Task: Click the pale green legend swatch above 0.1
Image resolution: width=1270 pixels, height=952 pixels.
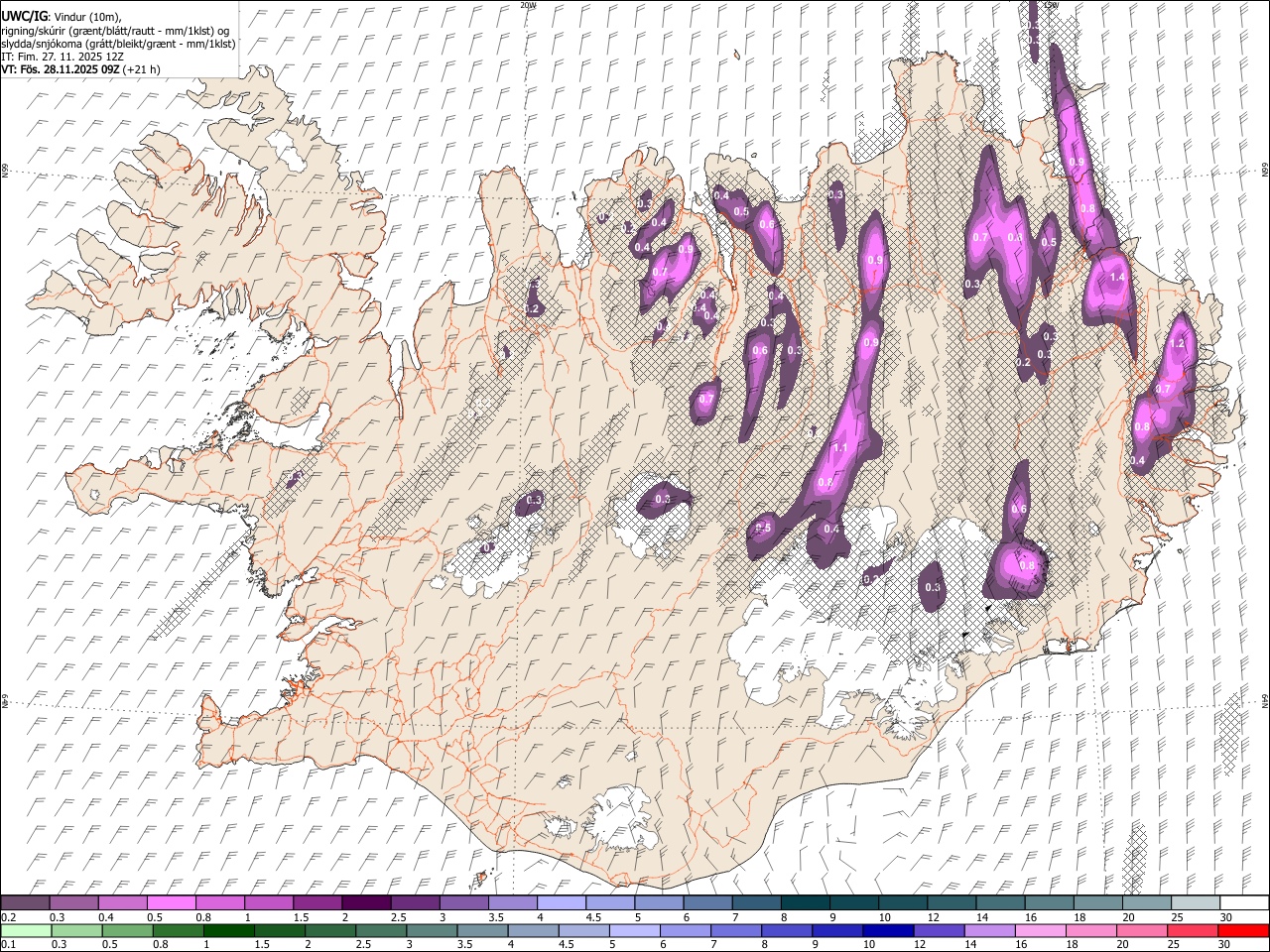Action: pyautogui.click(x=26, y=931)
